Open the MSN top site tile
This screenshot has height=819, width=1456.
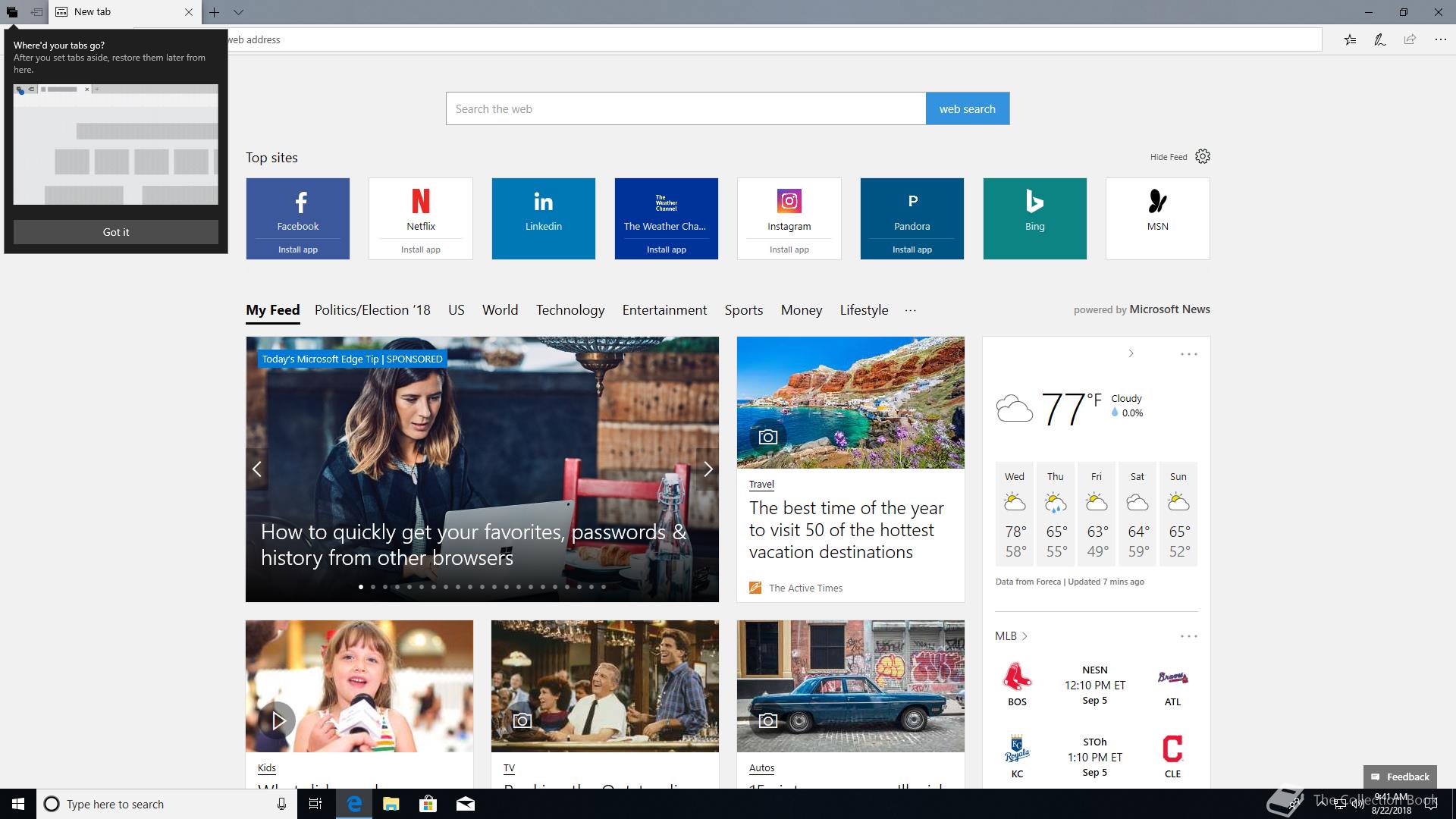(1158, 218)
